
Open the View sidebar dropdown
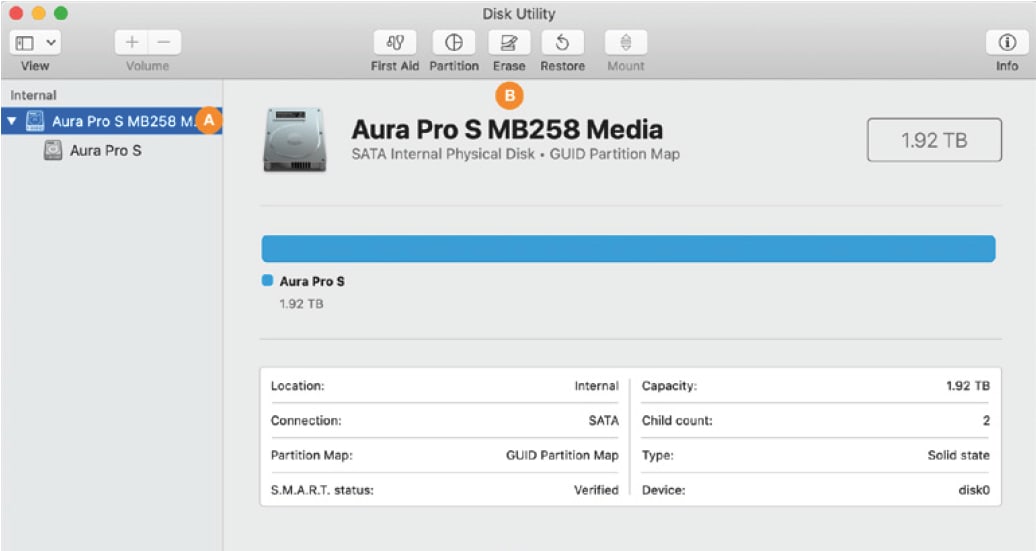[x=37, y=43]
